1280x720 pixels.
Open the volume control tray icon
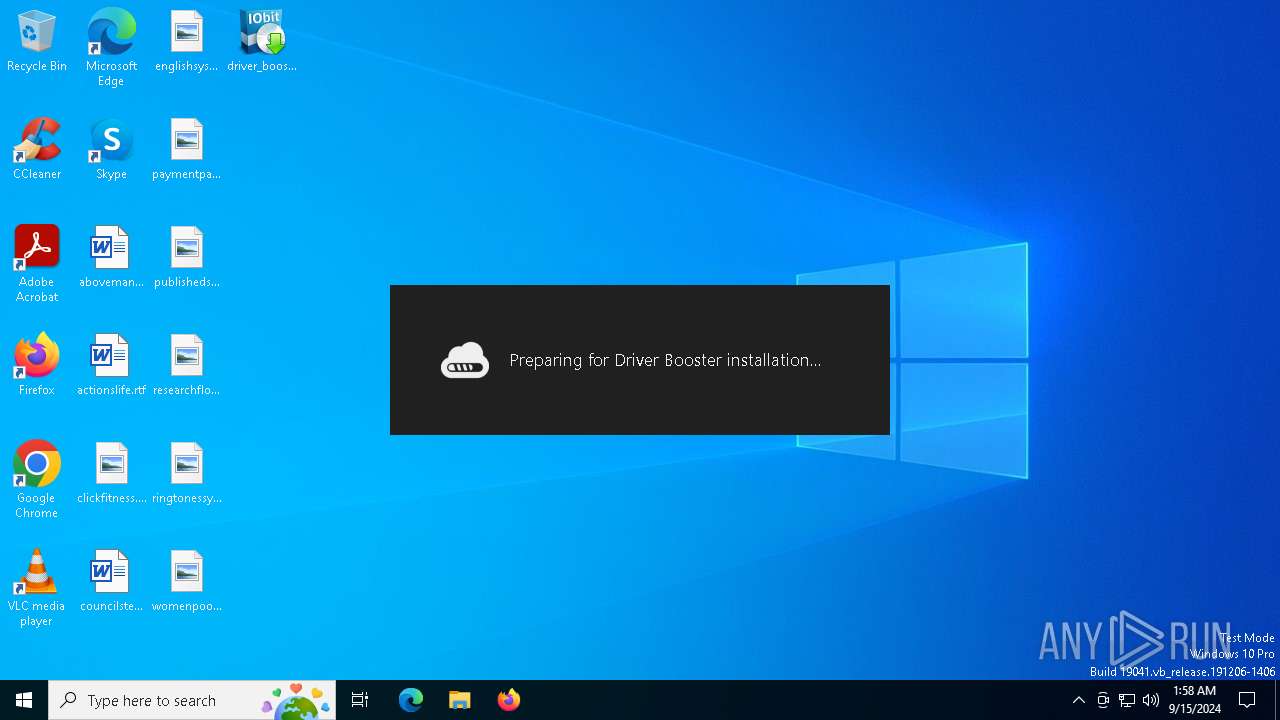click(x=1151, y=700)
